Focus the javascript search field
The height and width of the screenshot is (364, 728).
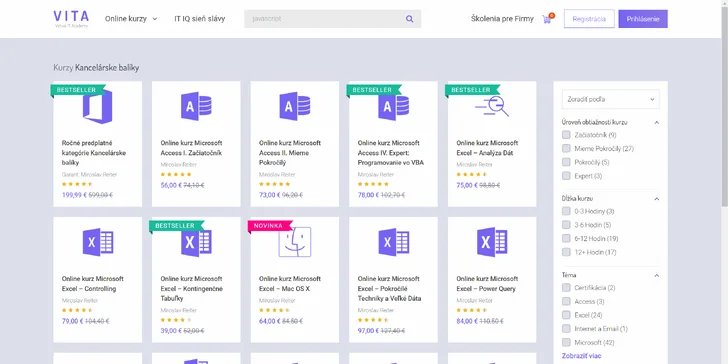[x=332, y=19]
